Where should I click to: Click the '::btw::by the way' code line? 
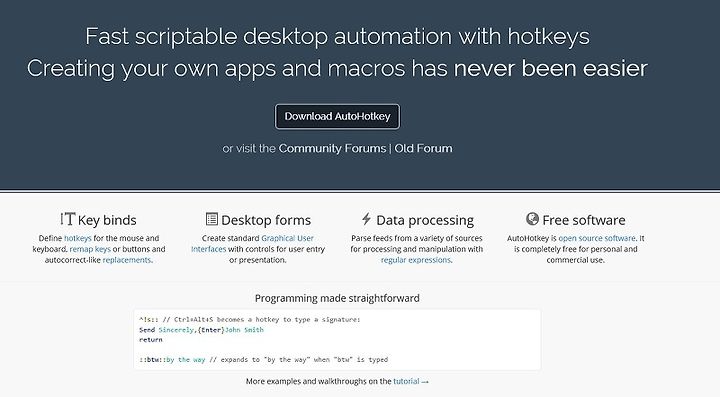tap(263, 359)
